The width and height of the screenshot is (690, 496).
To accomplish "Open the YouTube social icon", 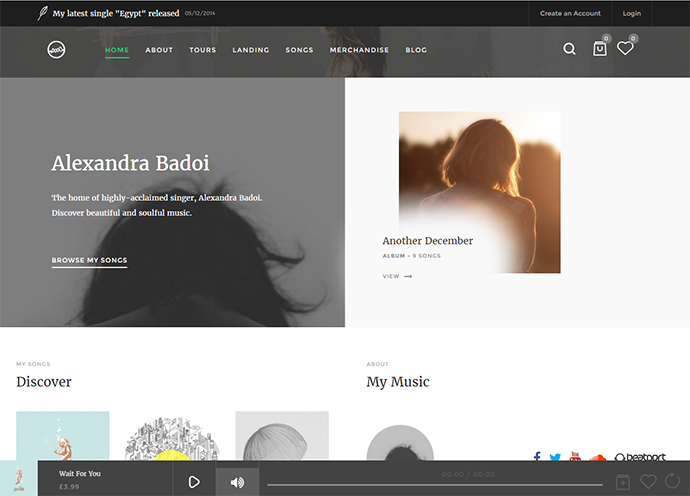I will click(x=575, y=456).
